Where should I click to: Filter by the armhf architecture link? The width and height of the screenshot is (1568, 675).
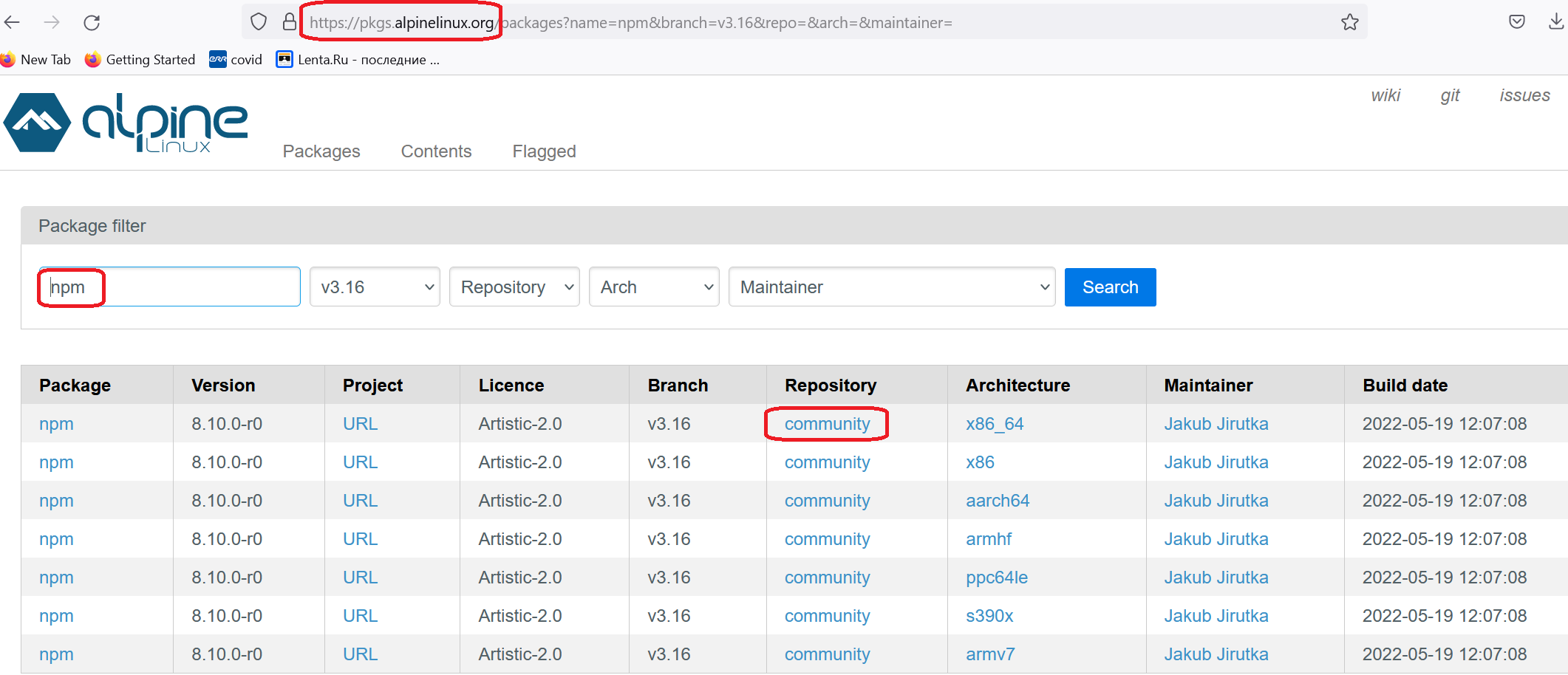click(989, 539)
